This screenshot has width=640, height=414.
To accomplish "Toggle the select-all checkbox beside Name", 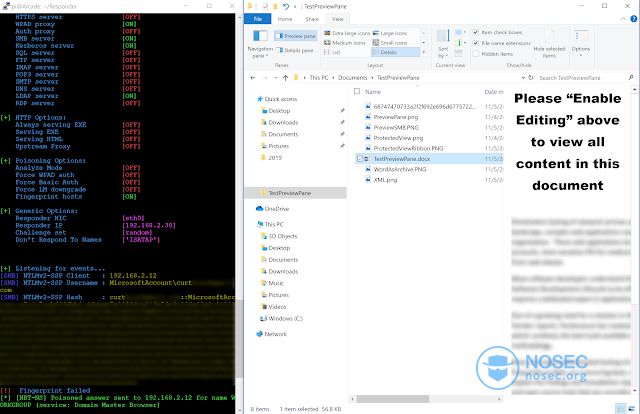I will coord(357,91).
